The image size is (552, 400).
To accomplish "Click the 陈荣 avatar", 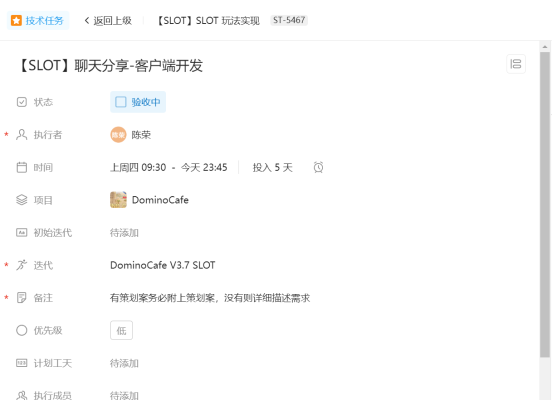I will tap(118, 135).
